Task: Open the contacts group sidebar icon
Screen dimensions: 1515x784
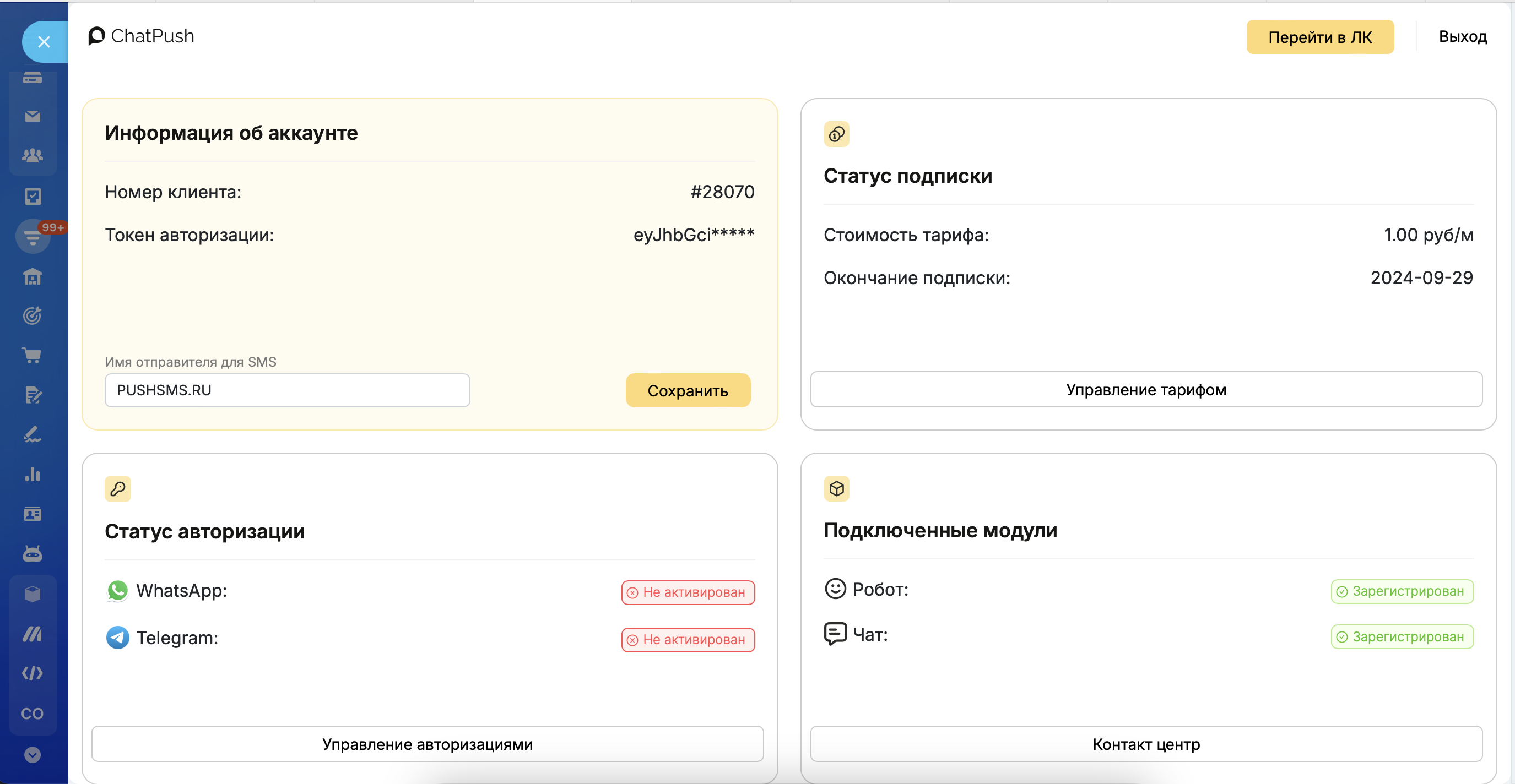Action: (x=33, y=155)
